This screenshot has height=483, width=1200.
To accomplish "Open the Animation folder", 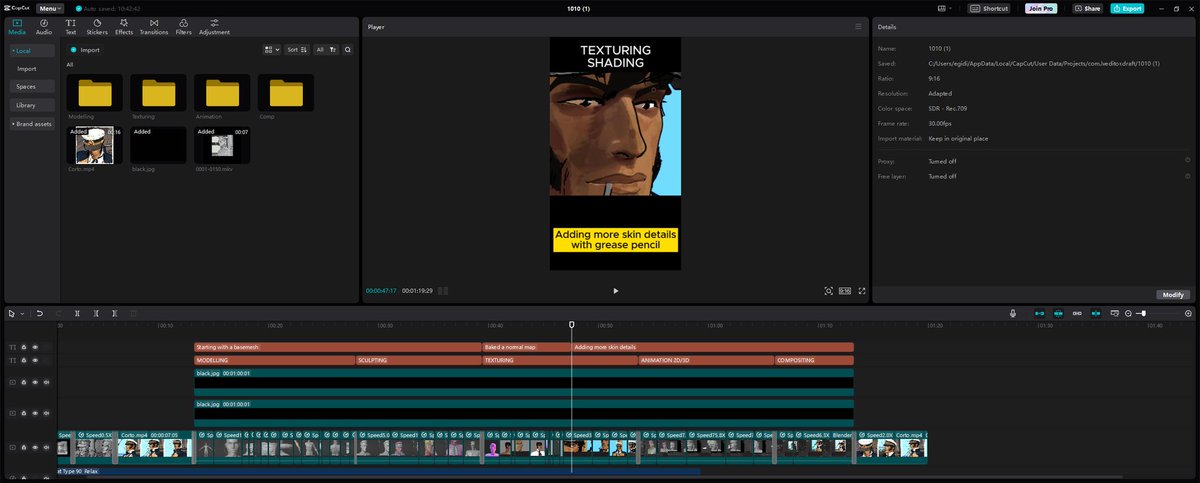I will pos(222,92).
